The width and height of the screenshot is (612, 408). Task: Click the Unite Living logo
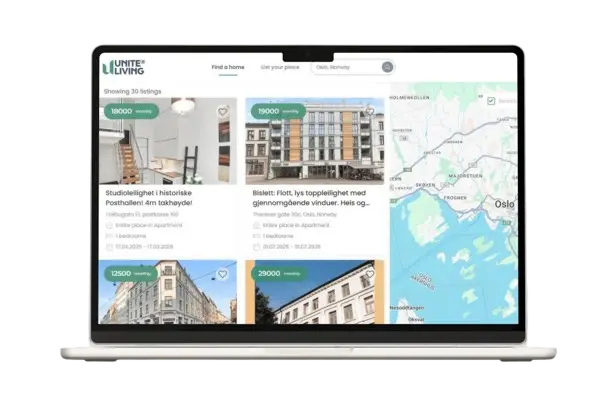[123, 67]
